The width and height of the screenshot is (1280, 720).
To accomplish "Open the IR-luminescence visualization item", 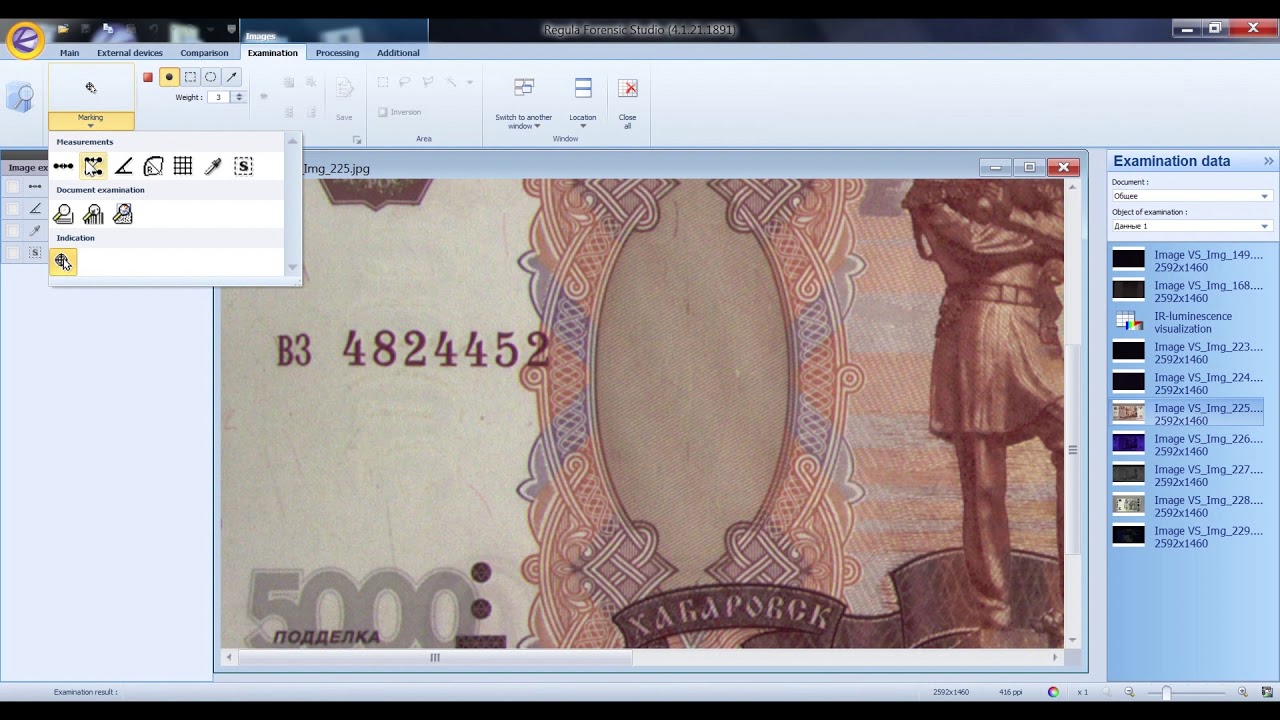I will (x=1189, y=322).
